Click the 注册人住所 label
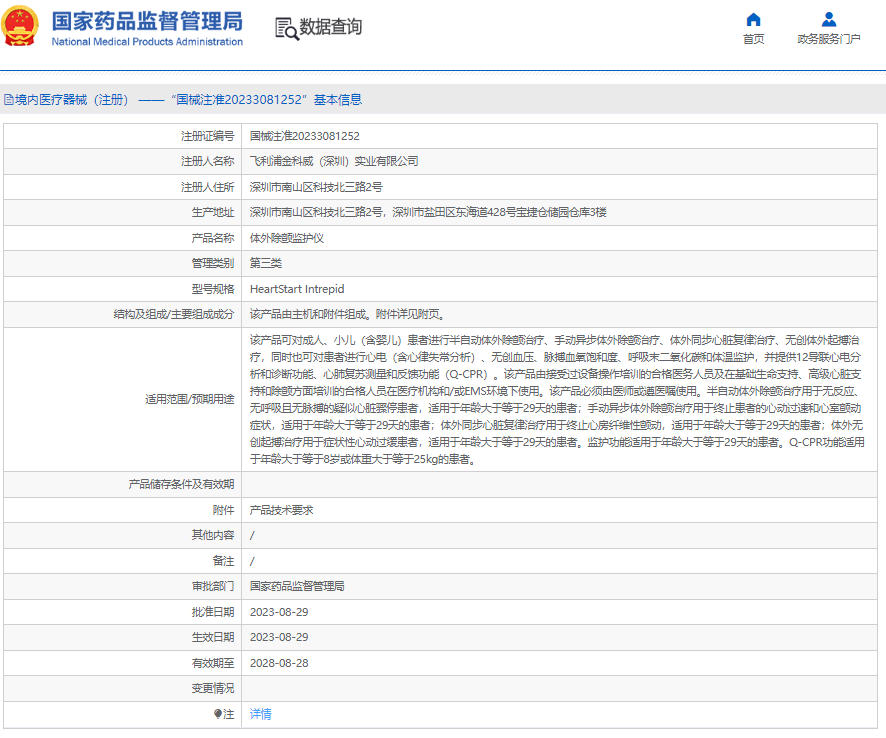The width and height of the screenshot is (886, 738). (x=207, y=187)
